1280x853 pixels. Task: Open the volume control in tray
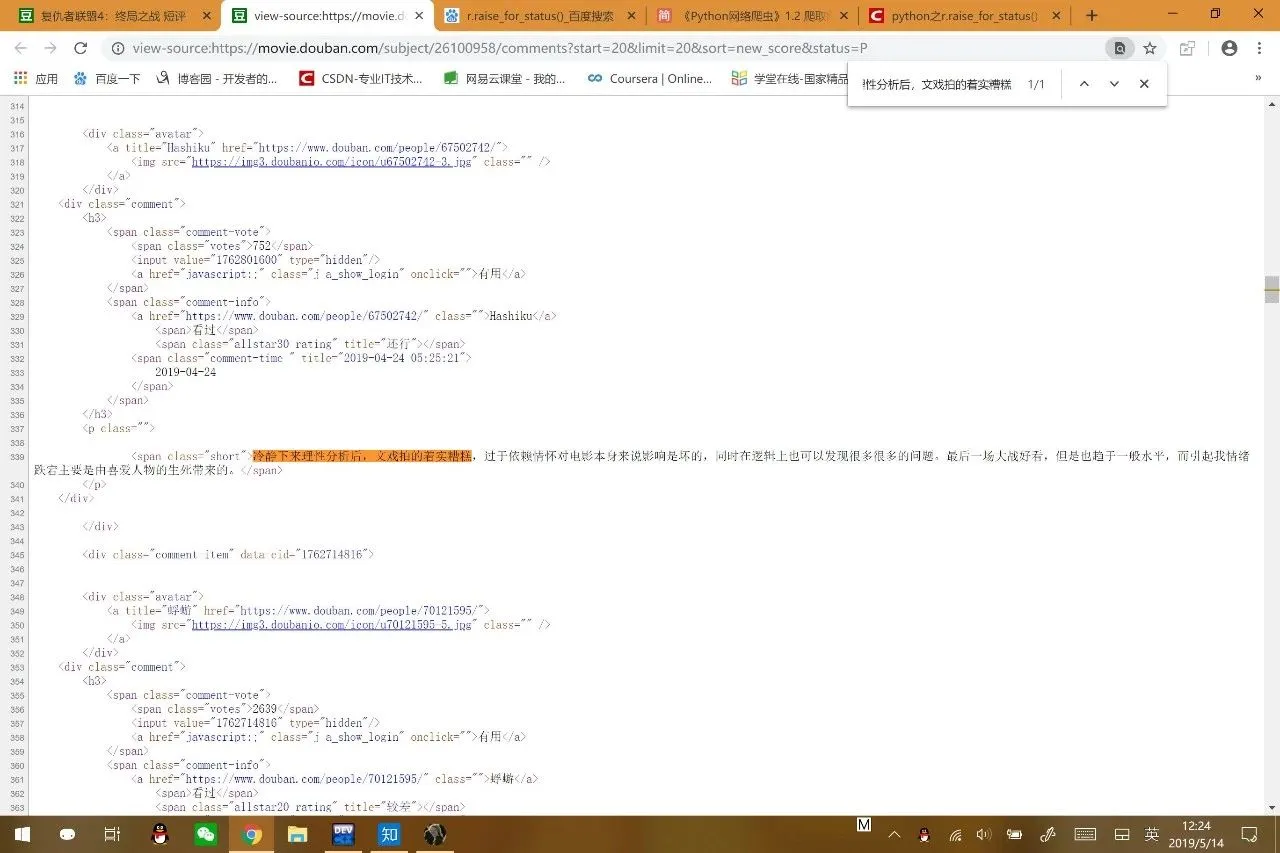click(983, 834)
